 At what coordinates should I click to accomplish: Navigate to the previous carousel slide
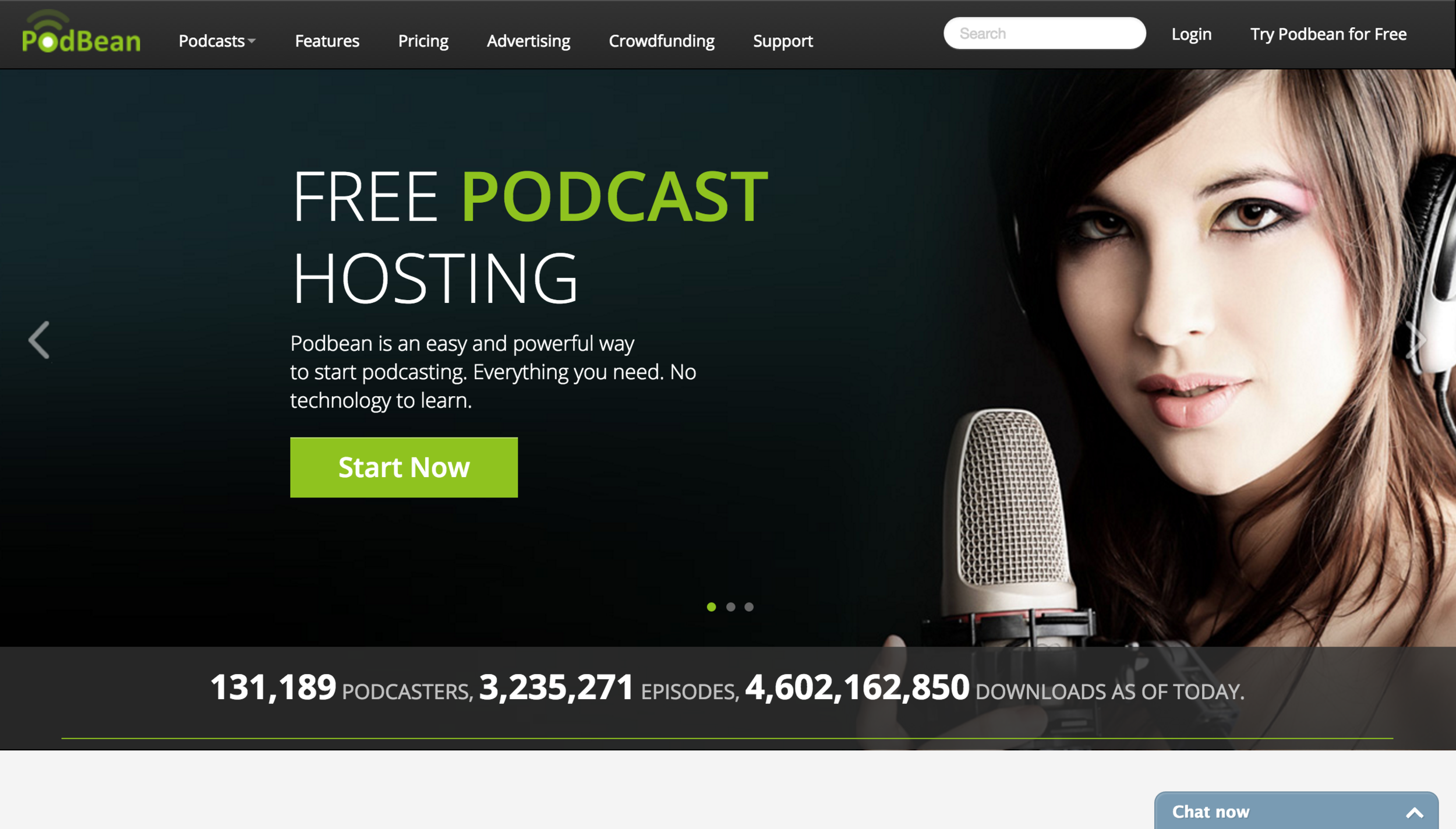pos(38,340)
